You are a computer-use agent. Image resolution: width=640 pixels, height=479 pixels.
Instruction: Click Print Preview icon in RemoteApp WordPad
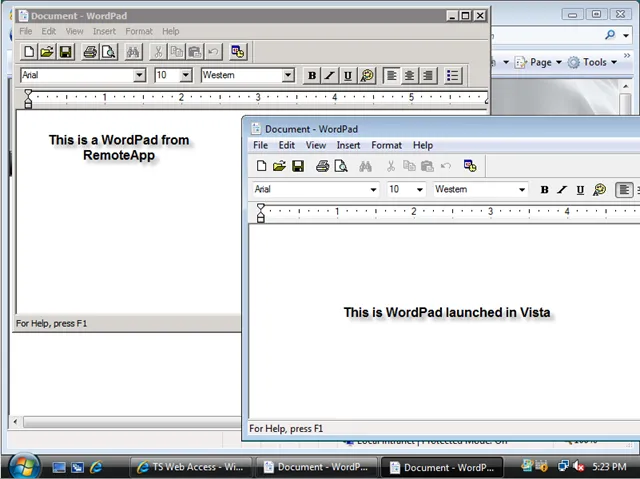pos(109,52)
